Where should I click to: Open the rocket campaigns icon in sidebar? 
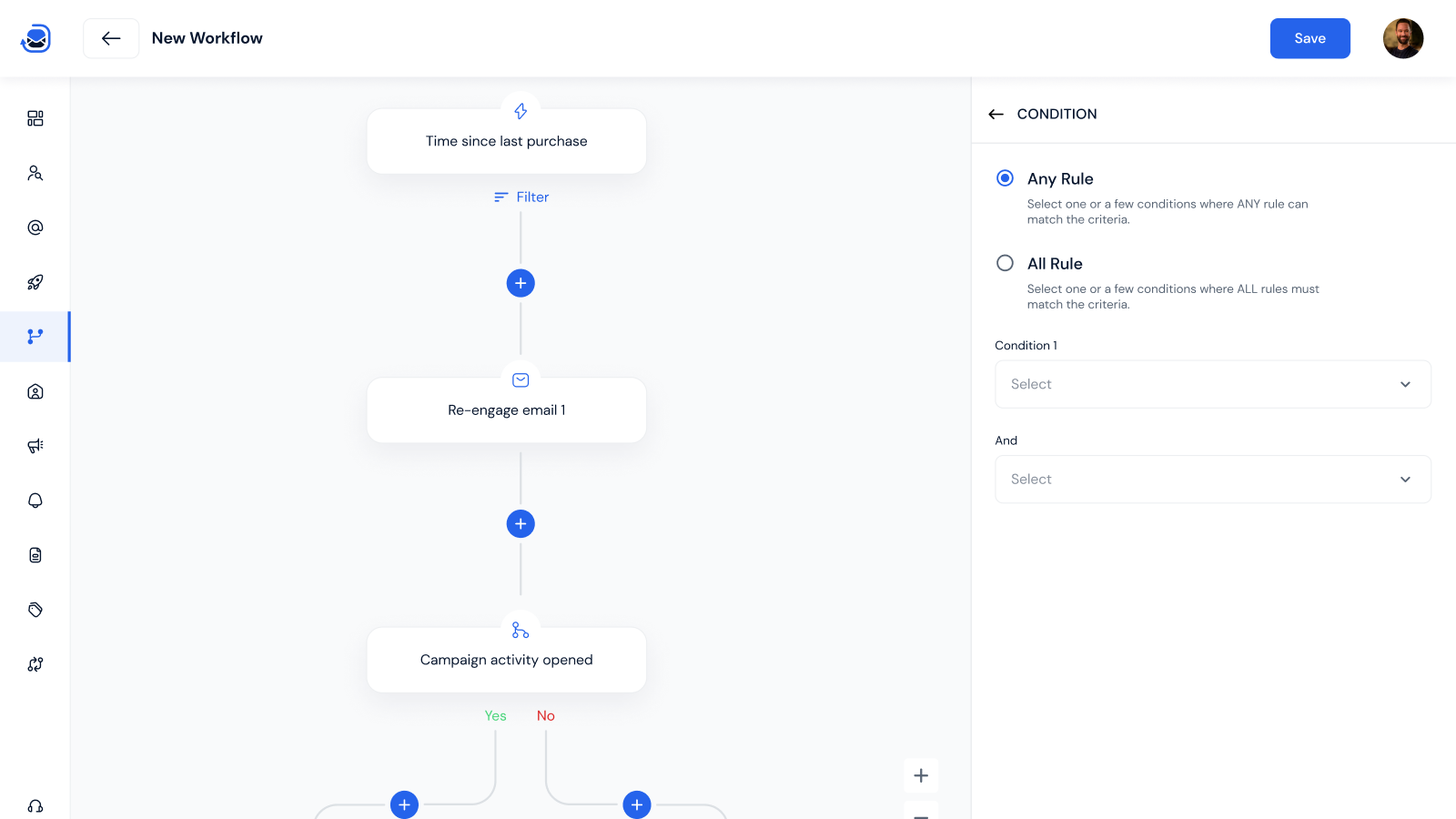(x=35, y=282)
